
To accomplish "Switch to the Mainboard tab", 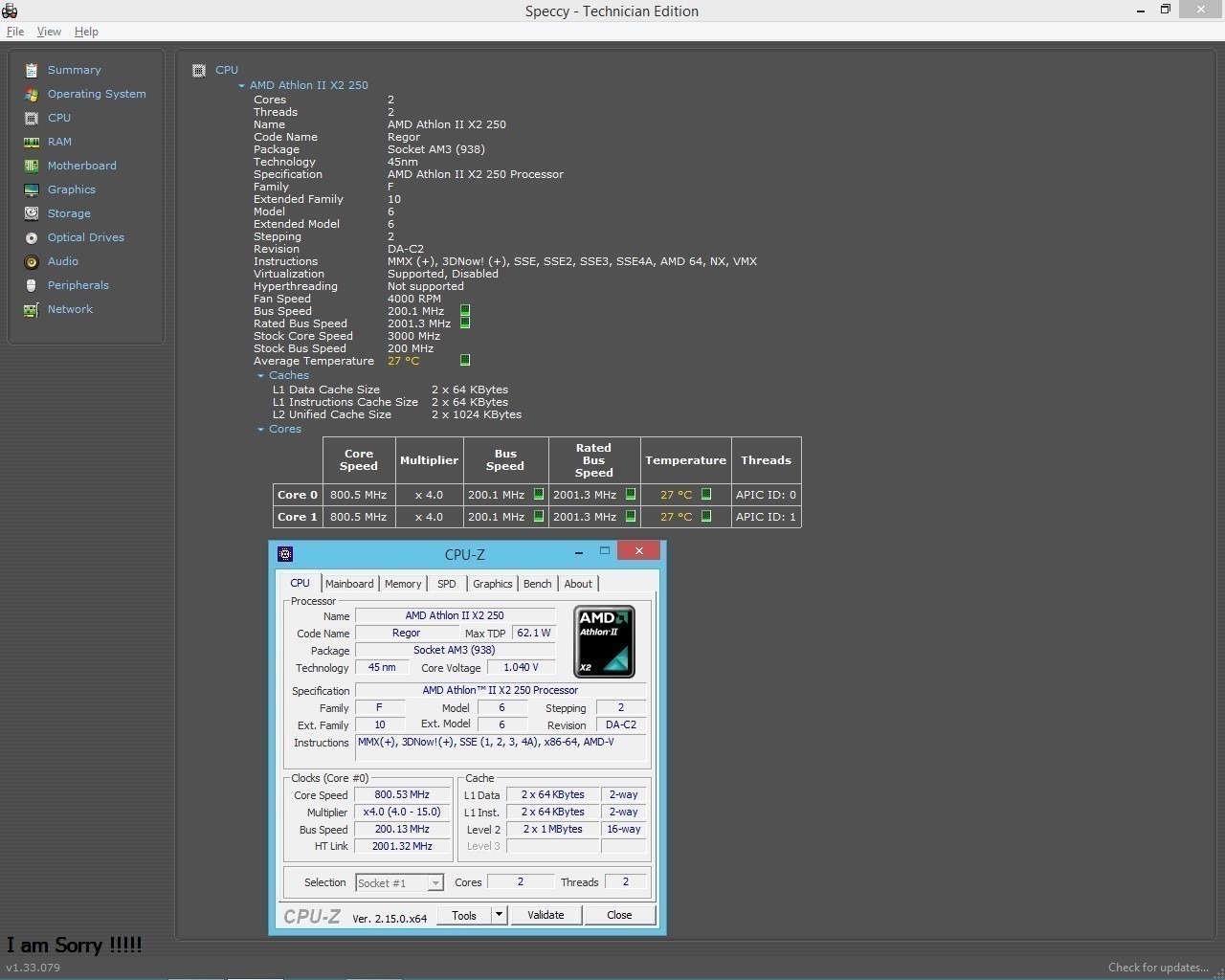I will (349, 584).
